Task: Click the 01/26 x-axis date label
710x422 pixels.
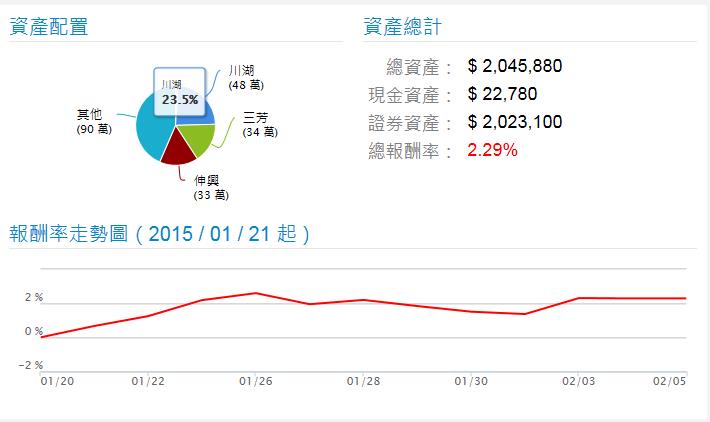Action: coord(256,381)
